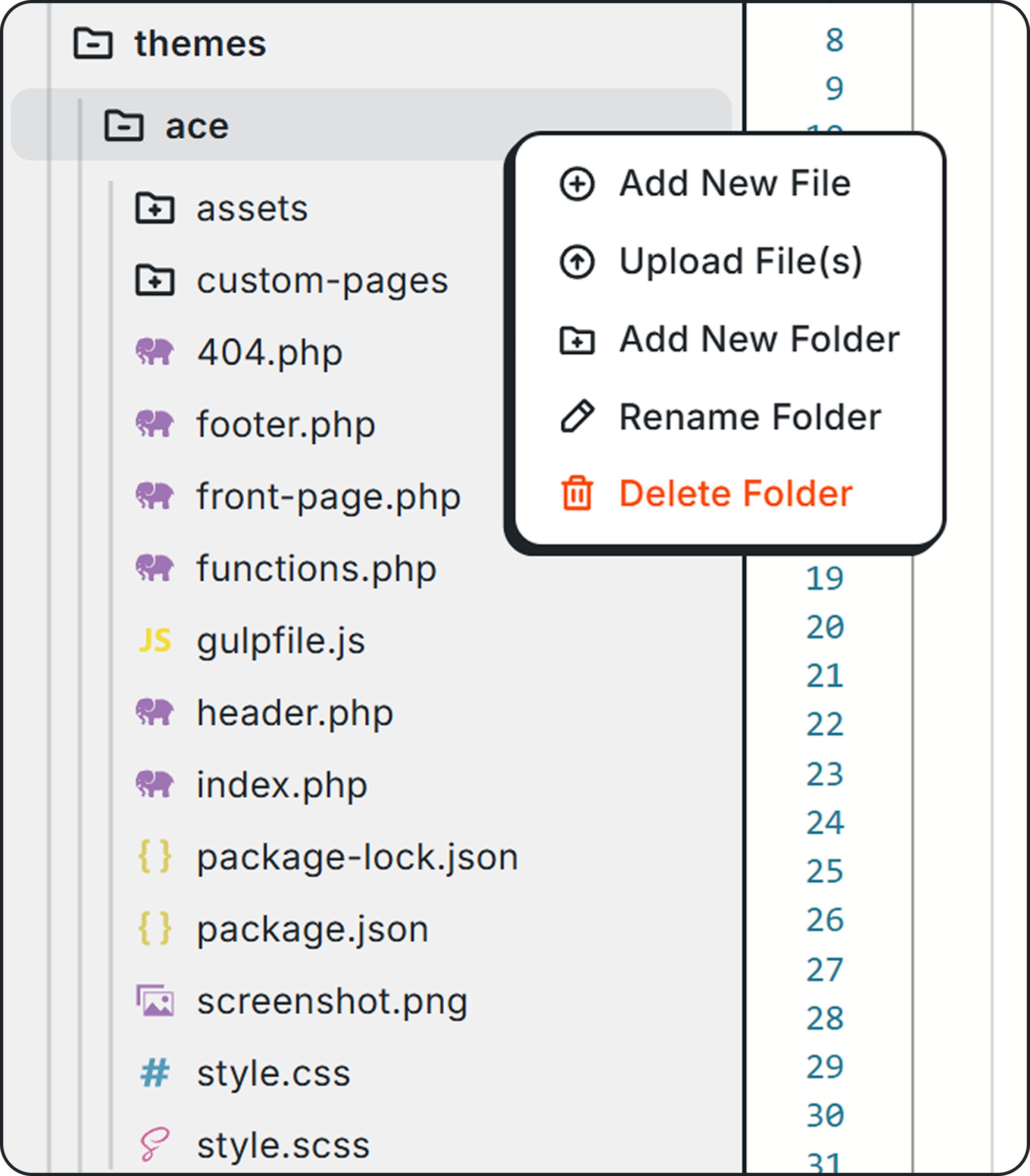The width and height of the screenshot is (1030, 1176).
Task: Click the plus circle icon for Add New File
Action: (577, 184)
